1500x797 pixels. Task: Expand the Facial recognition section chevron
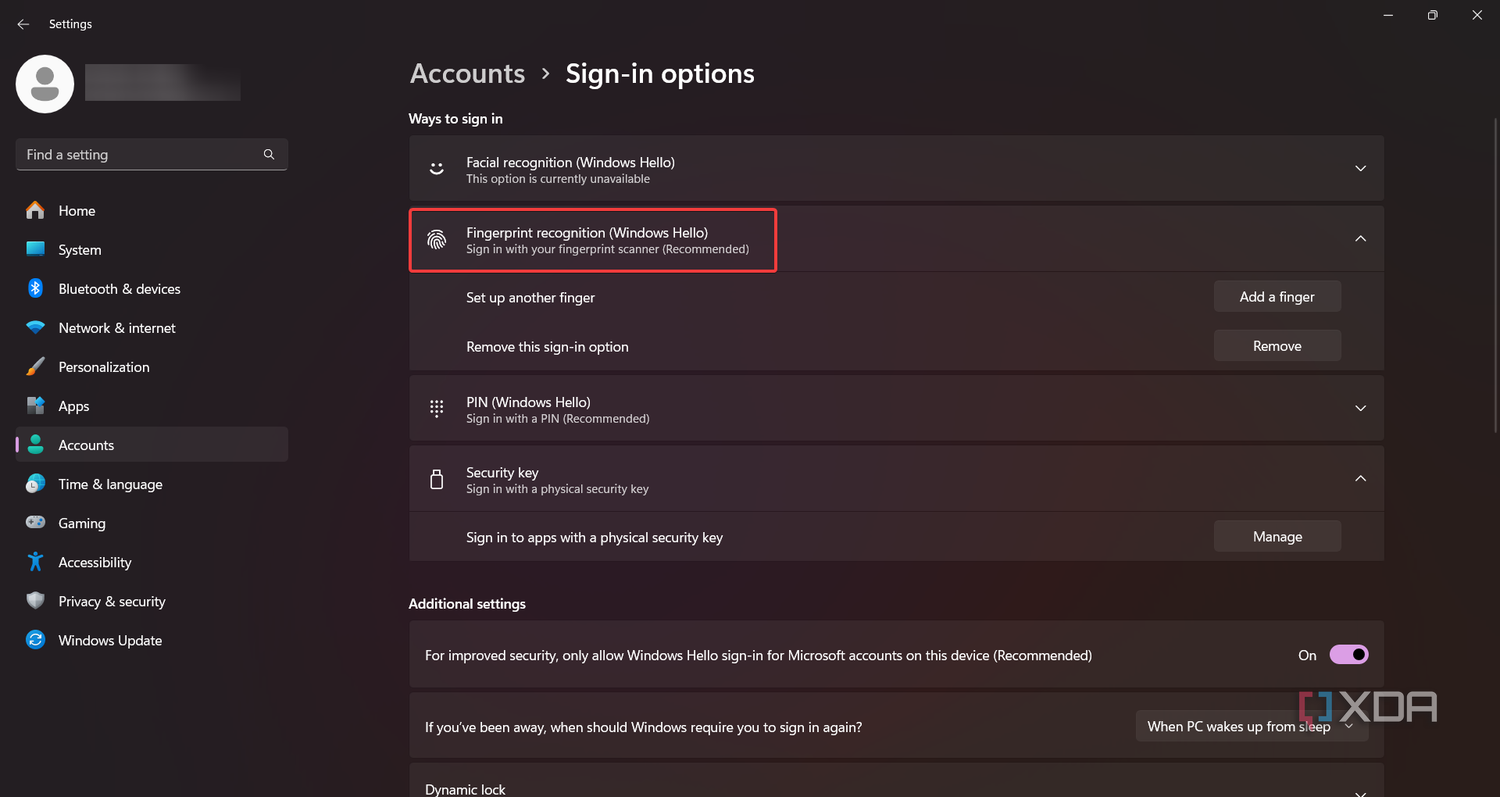(x=1360, y=168)
